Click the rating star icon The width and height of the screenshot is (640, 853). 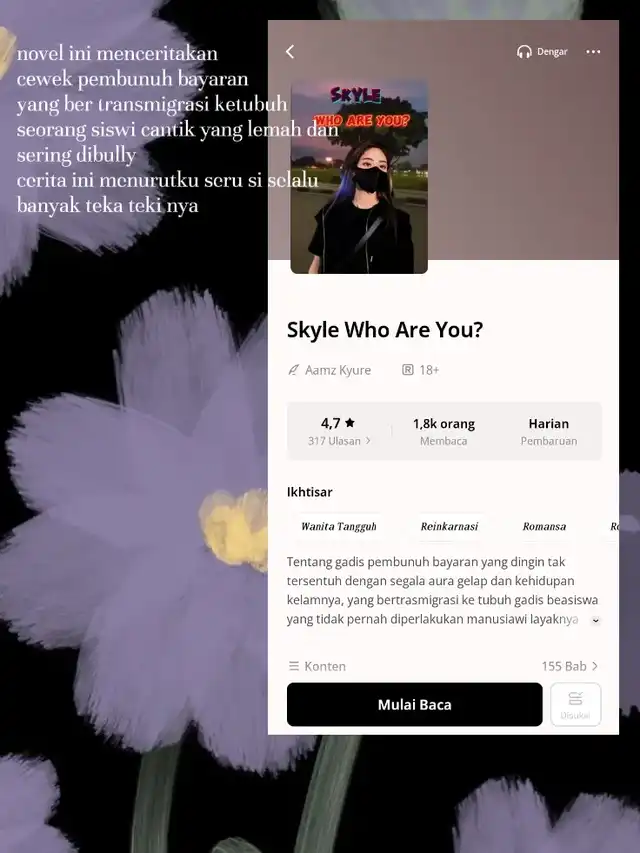pyautogui.click(x=350, y=423)
